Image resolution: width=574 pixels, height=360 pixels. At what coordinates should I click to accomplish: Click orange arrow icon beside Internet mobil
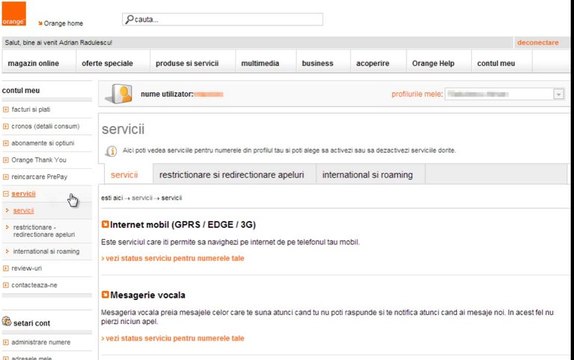pyautogui.click(x=105, y=224)
